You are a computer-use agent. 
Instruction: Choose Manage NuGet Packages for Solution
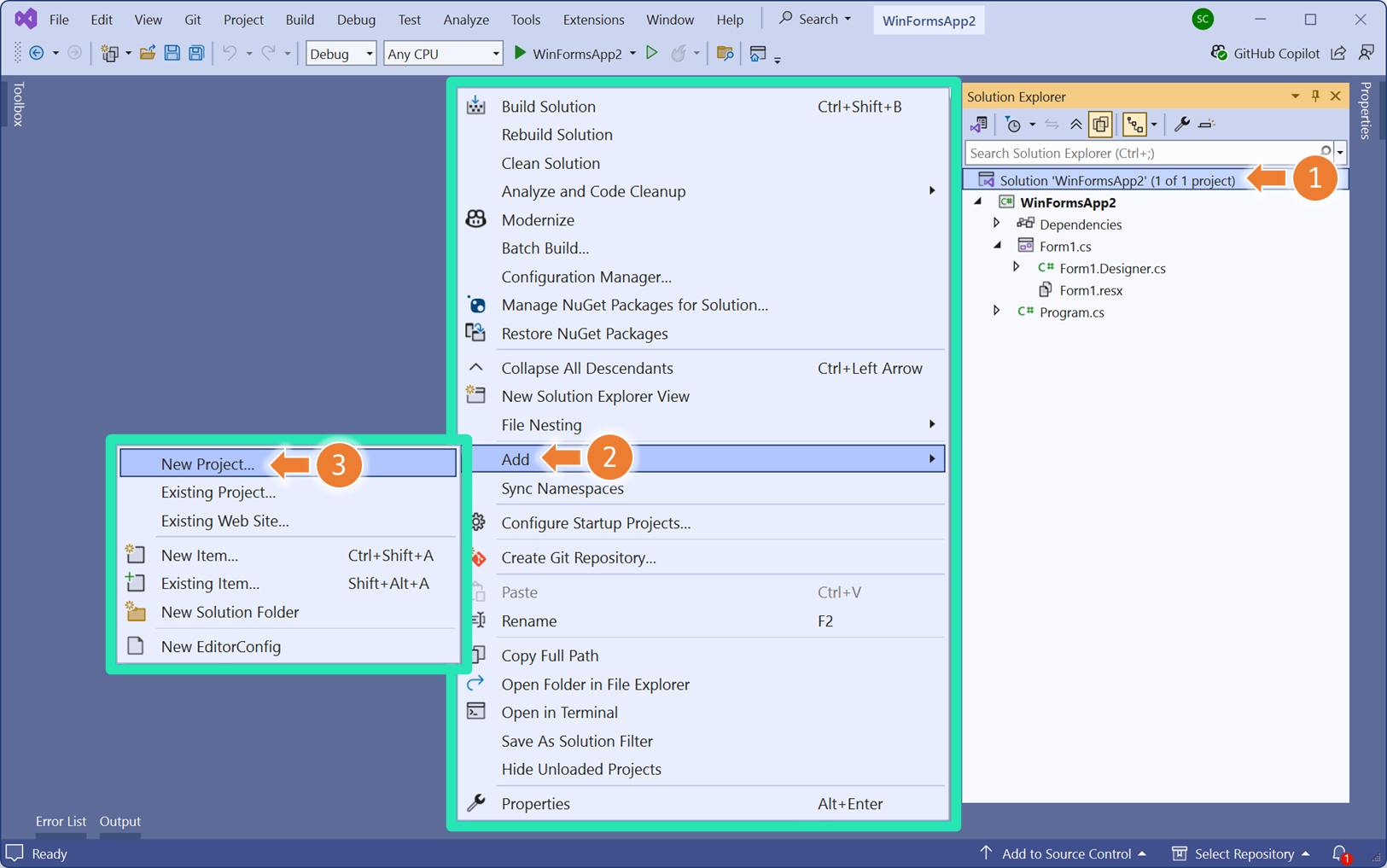(x=702, y=305)
